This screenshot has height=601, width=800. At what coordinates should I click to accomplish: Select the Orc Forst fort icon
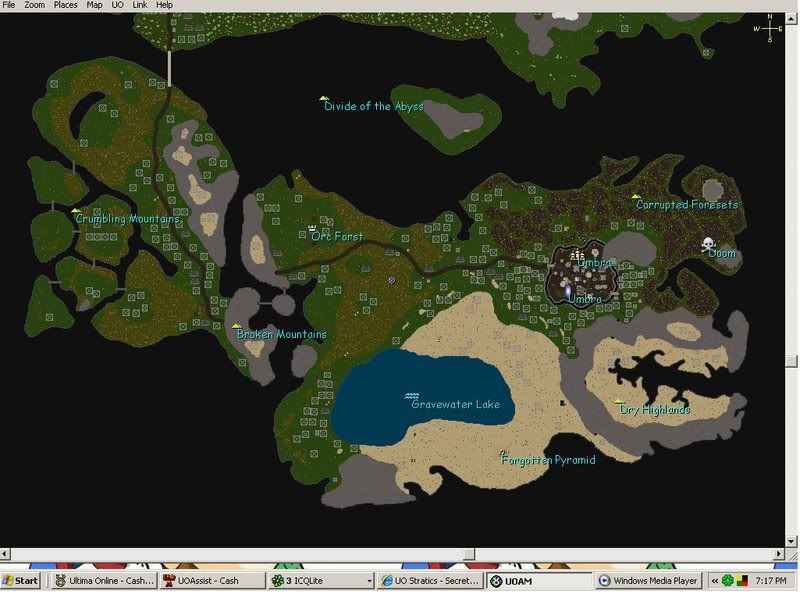(x=313, y=228)
